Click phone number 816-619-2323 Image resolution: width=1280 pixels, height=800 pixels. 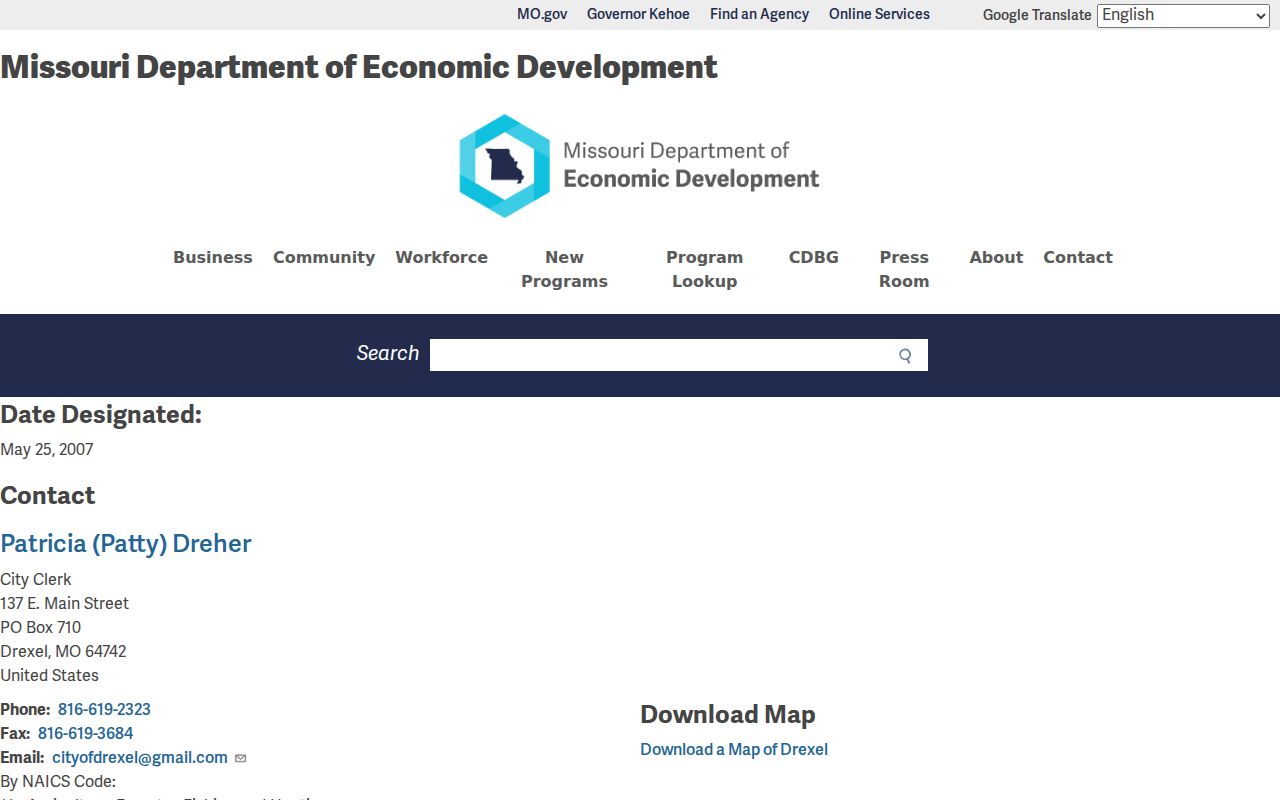point(104,709)
